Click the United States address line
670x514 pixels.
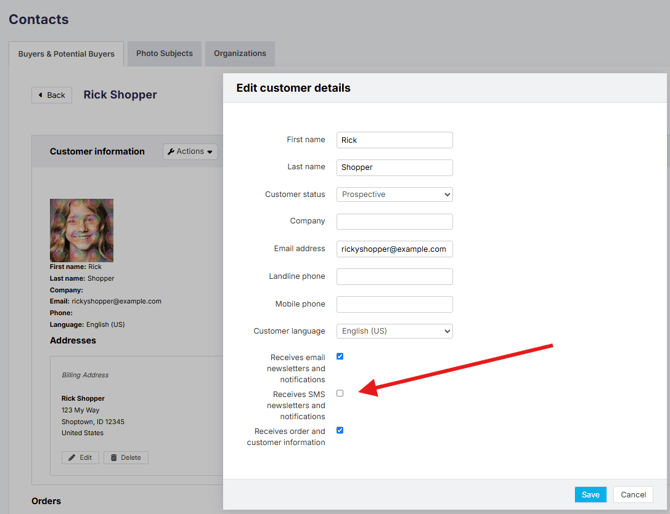[x=82, y=433]
